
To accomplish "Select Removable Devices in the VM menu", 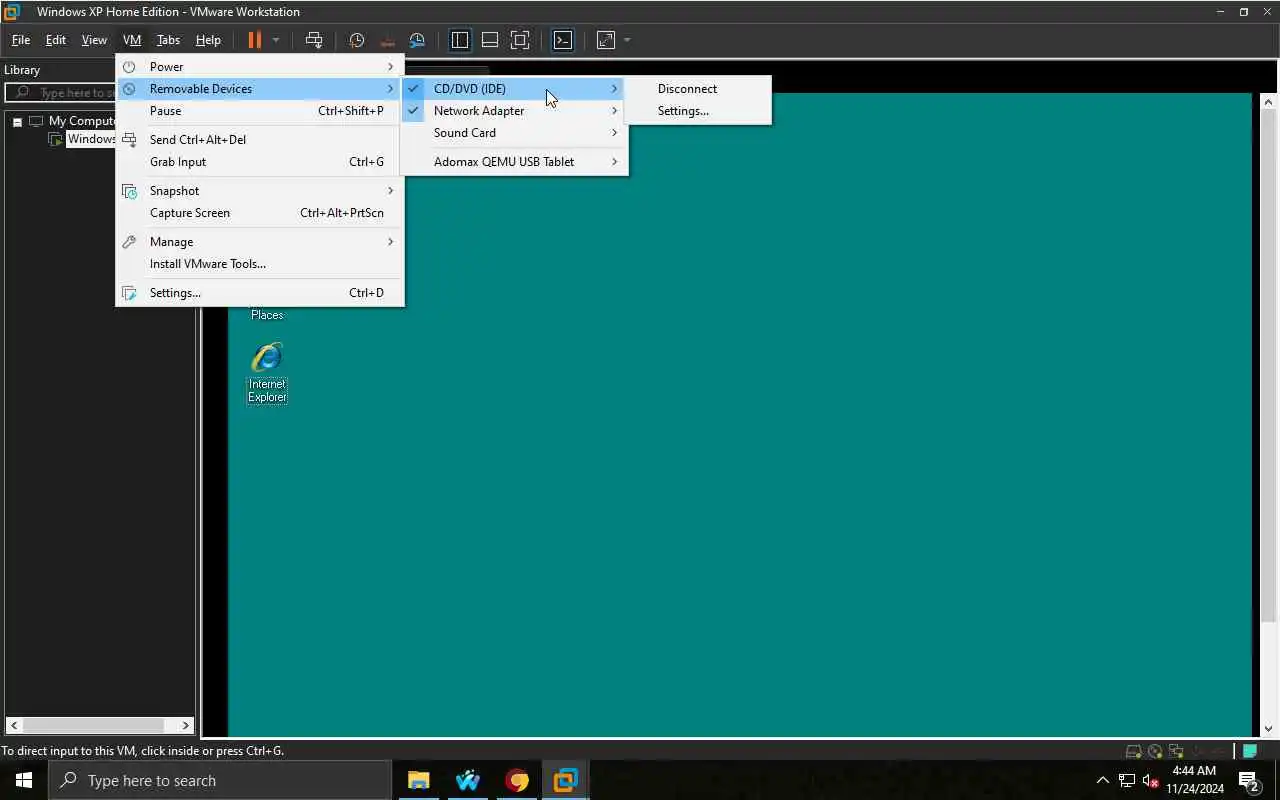I will click(x=260, y=88).
